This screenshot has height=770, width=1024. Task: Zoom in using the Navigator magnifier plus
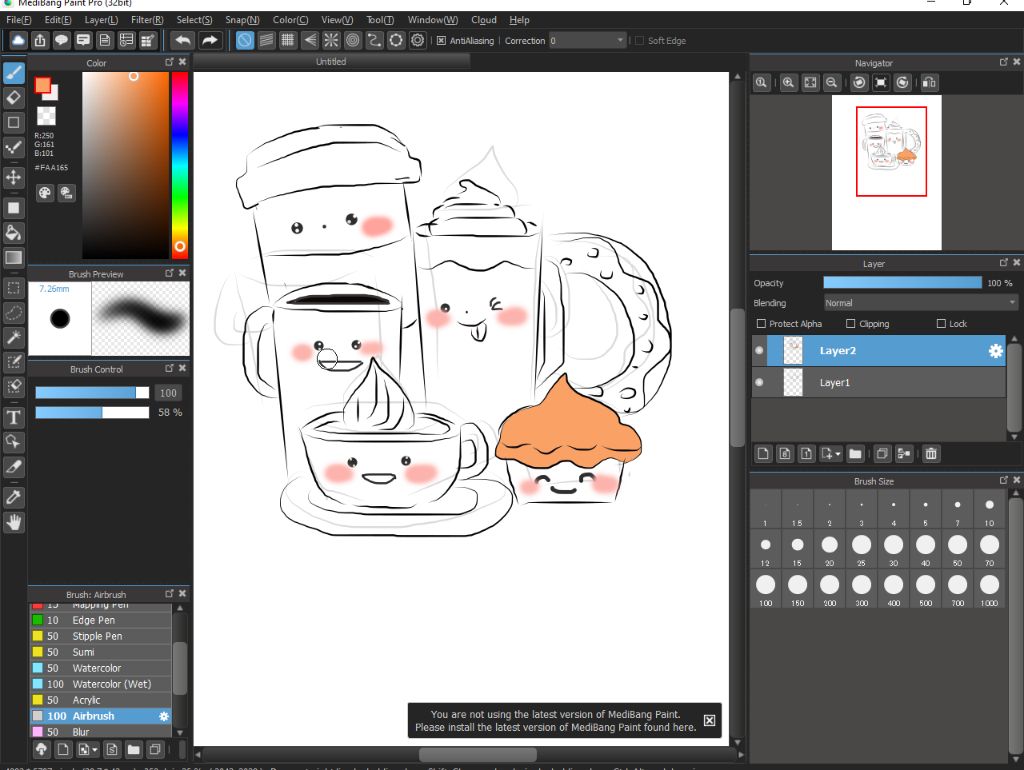[788, 83]
